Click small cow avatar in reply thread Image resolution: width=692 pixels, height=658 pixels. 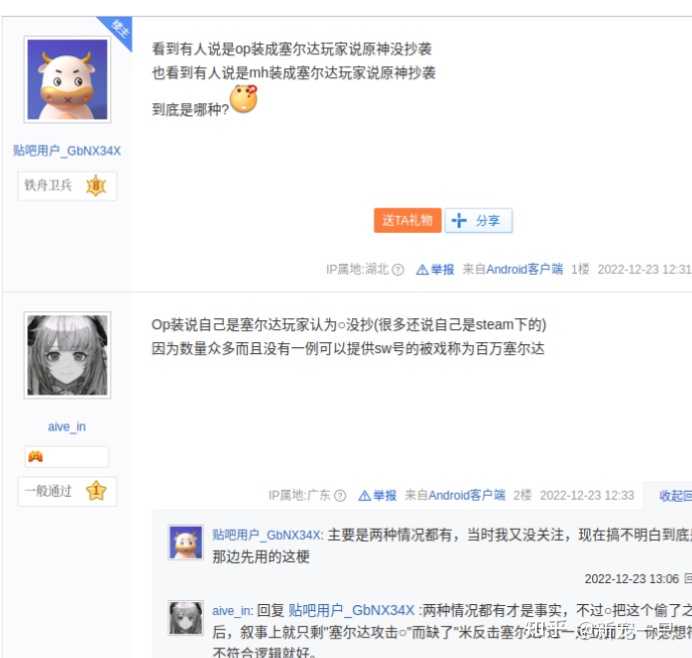[186, 543]
